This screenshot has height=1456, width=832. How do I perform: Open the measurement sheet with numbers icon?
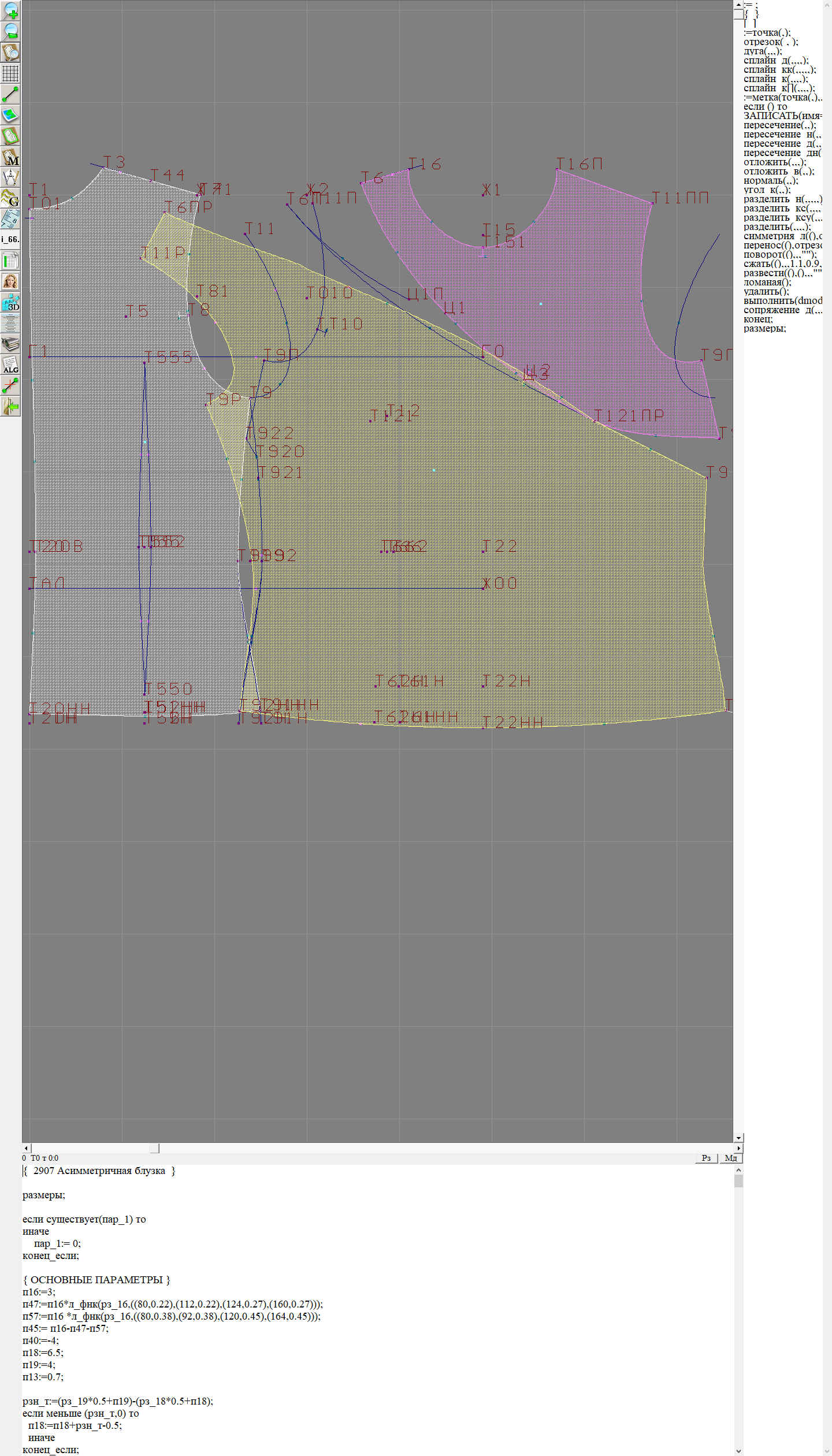pyautogui.click(x=10, y=218)
